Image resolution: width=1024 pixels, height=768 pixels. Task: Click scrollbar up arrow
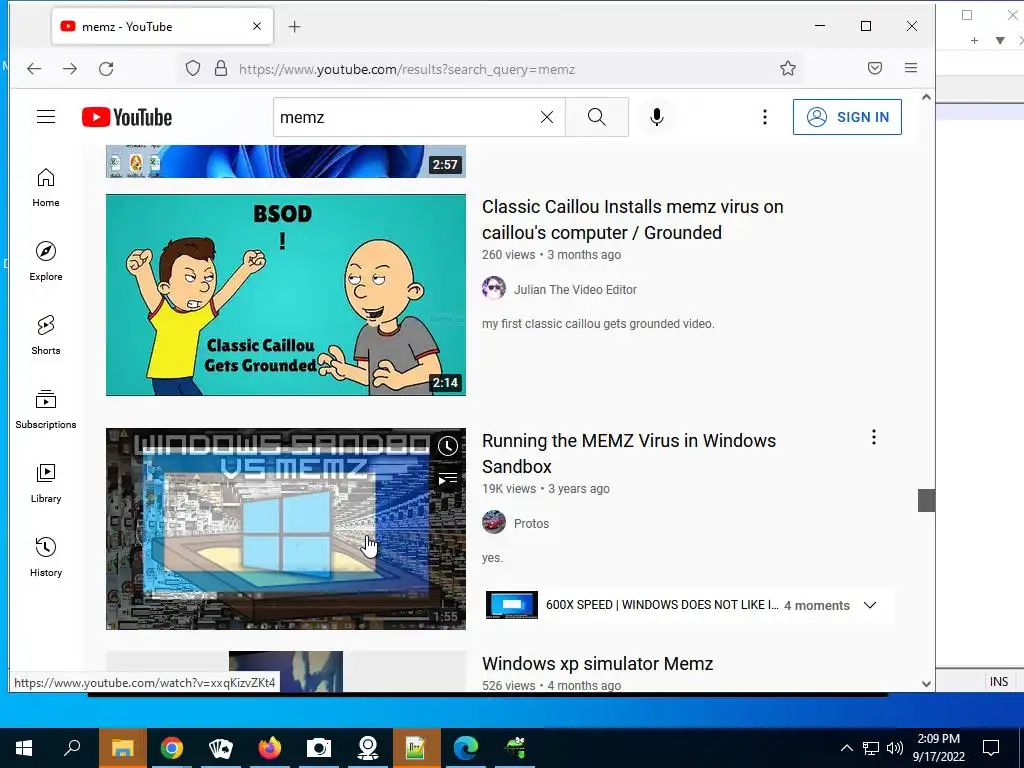point(926,97)
